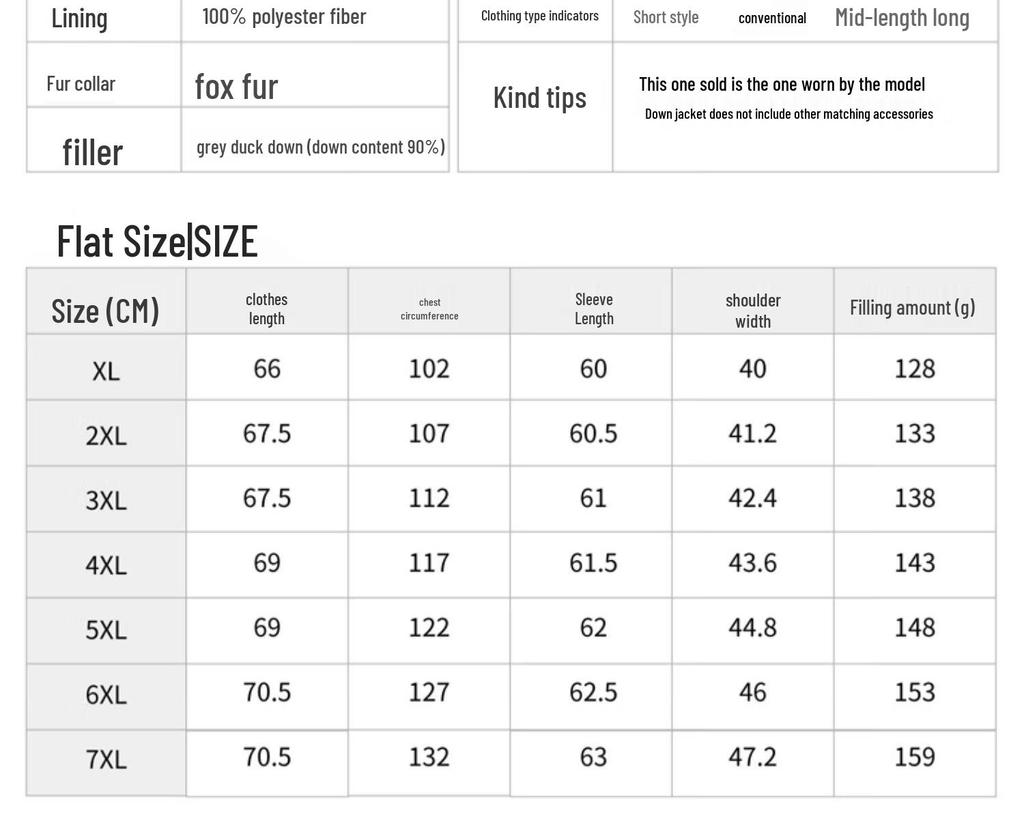This screenshot has height=828, width=1024.
Task: Click the 4XL chest circumference value 117
Action: coord(429,563)
